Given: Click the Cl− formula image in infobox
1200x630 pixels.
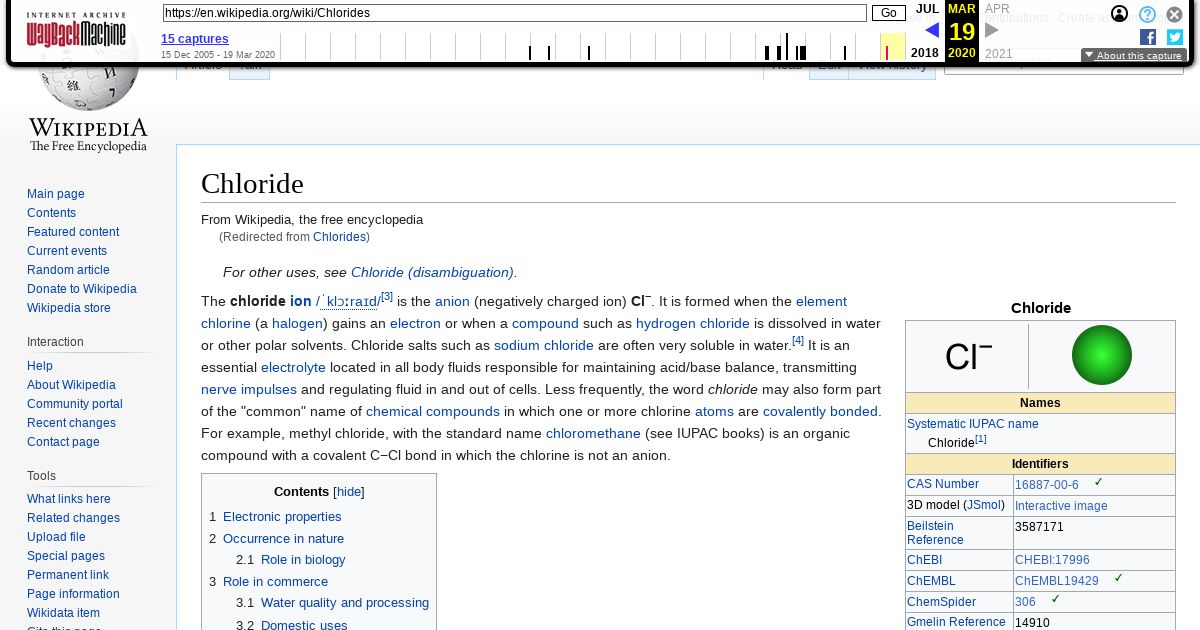Looking at the screenshot, I should pyautogui.click(x=968, y=356).
